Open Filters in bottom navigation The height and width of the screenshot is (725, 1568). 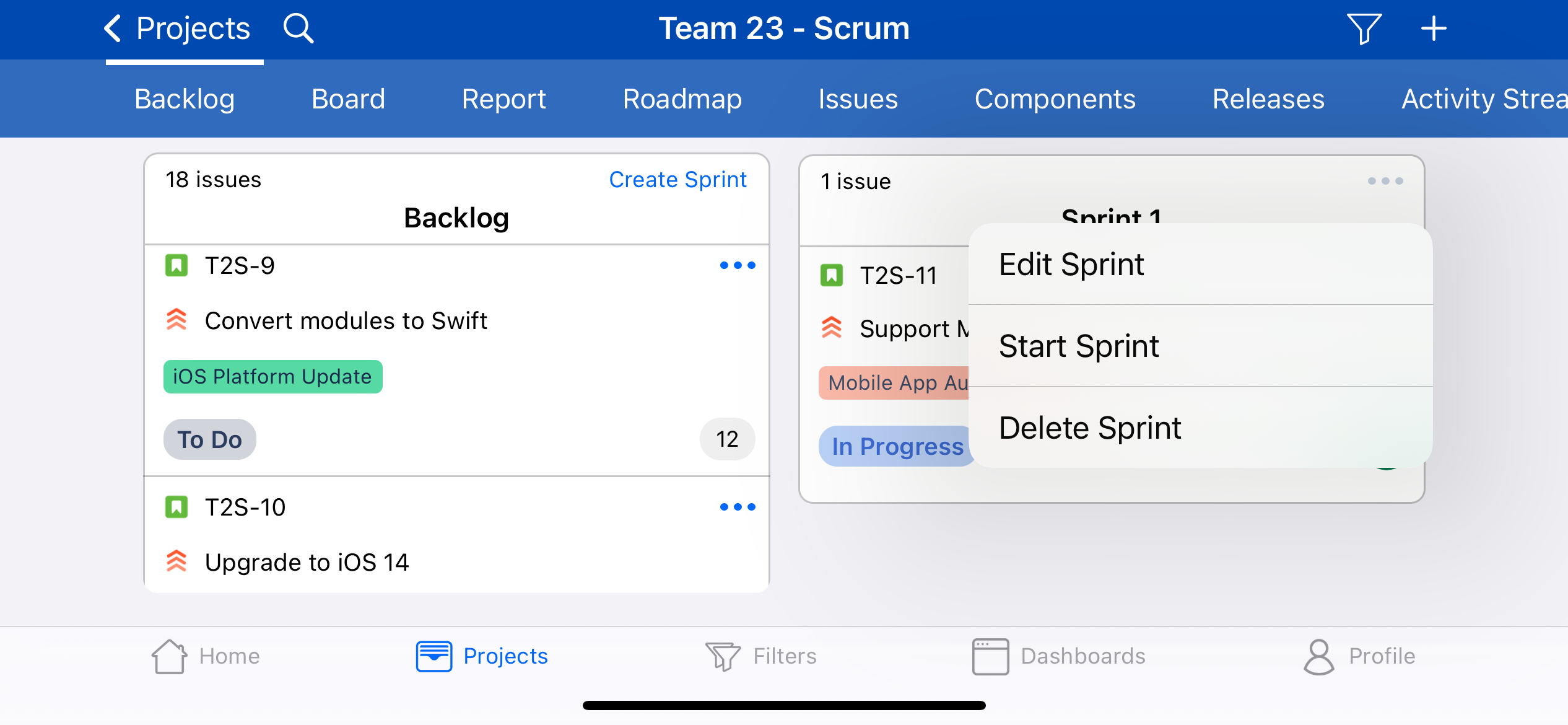tap(761, 656)
